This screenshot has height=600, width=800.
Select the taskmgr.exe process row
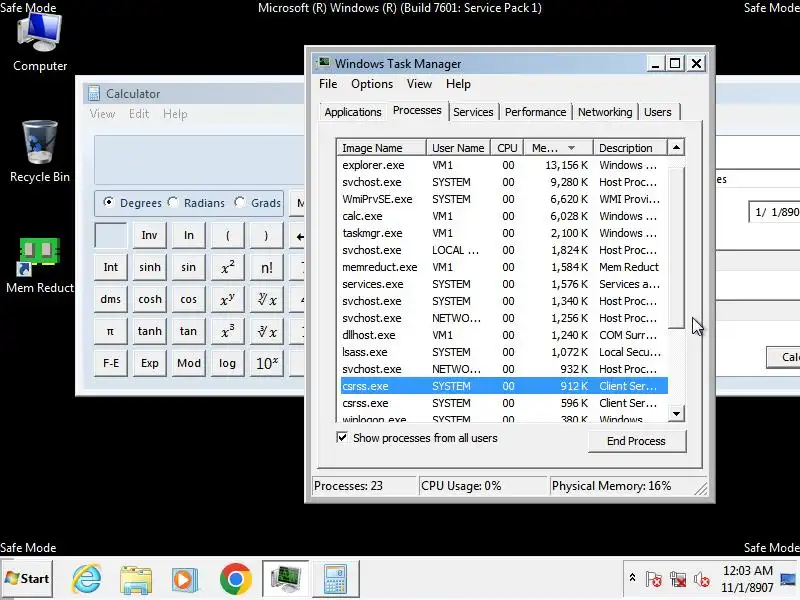504,233
